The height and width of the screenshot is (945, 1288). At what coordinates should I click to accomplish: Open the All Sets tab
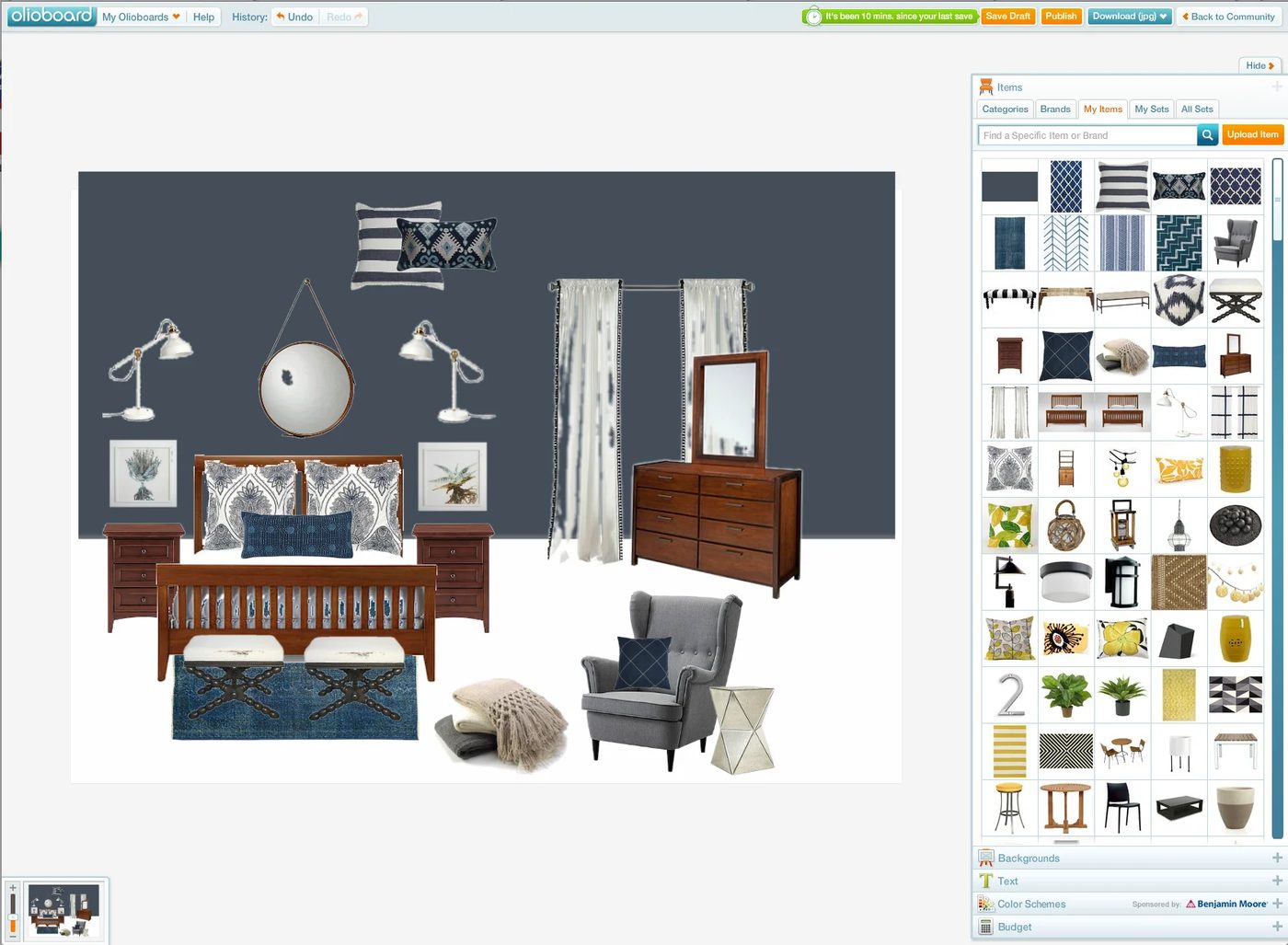point(1197,109)
